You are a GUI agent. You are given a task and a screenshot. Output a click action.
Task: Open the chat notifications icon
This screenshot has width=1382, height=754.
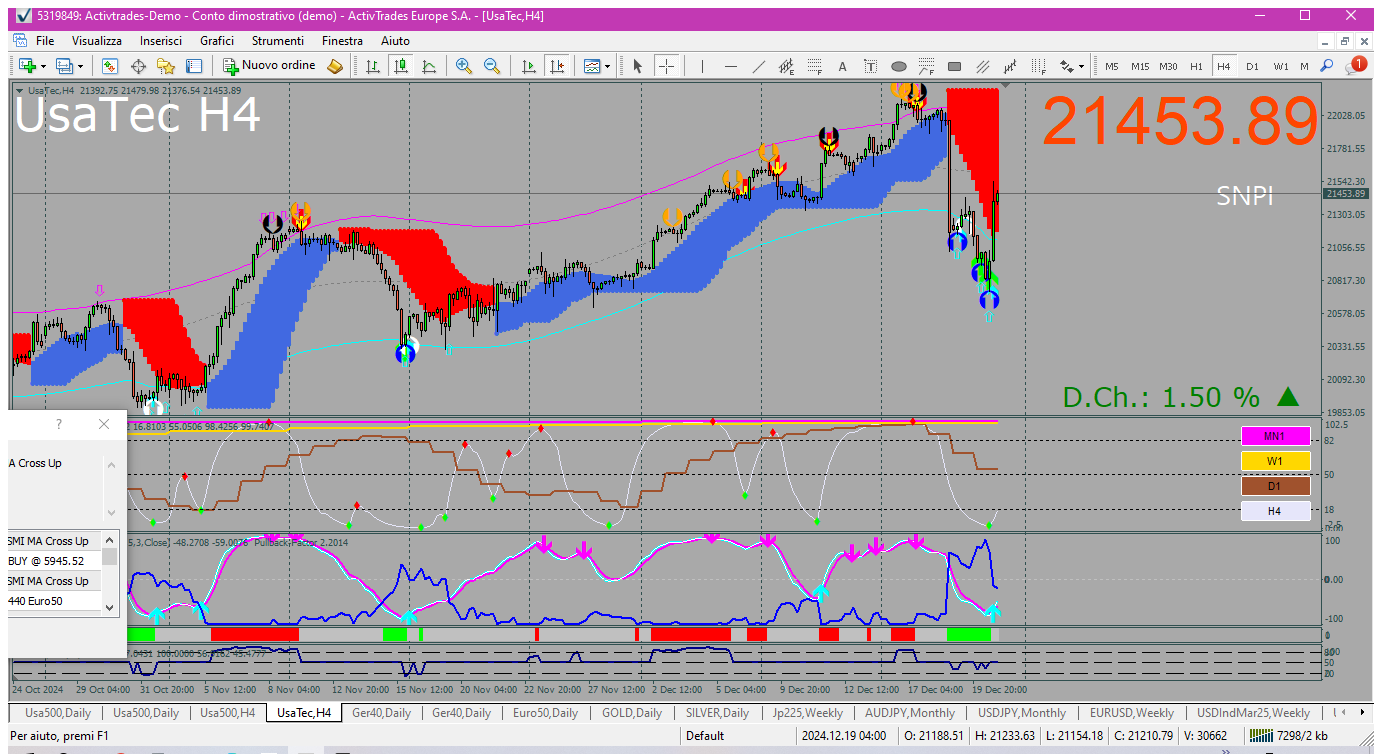tap(1355, 66)
